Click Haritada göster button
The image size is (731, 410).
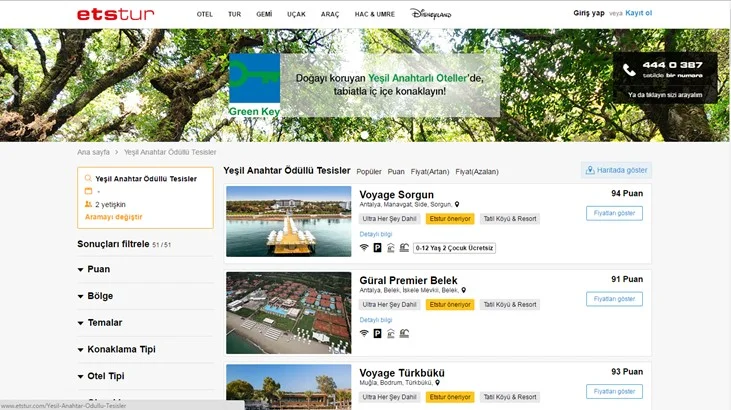pos(616,170)
